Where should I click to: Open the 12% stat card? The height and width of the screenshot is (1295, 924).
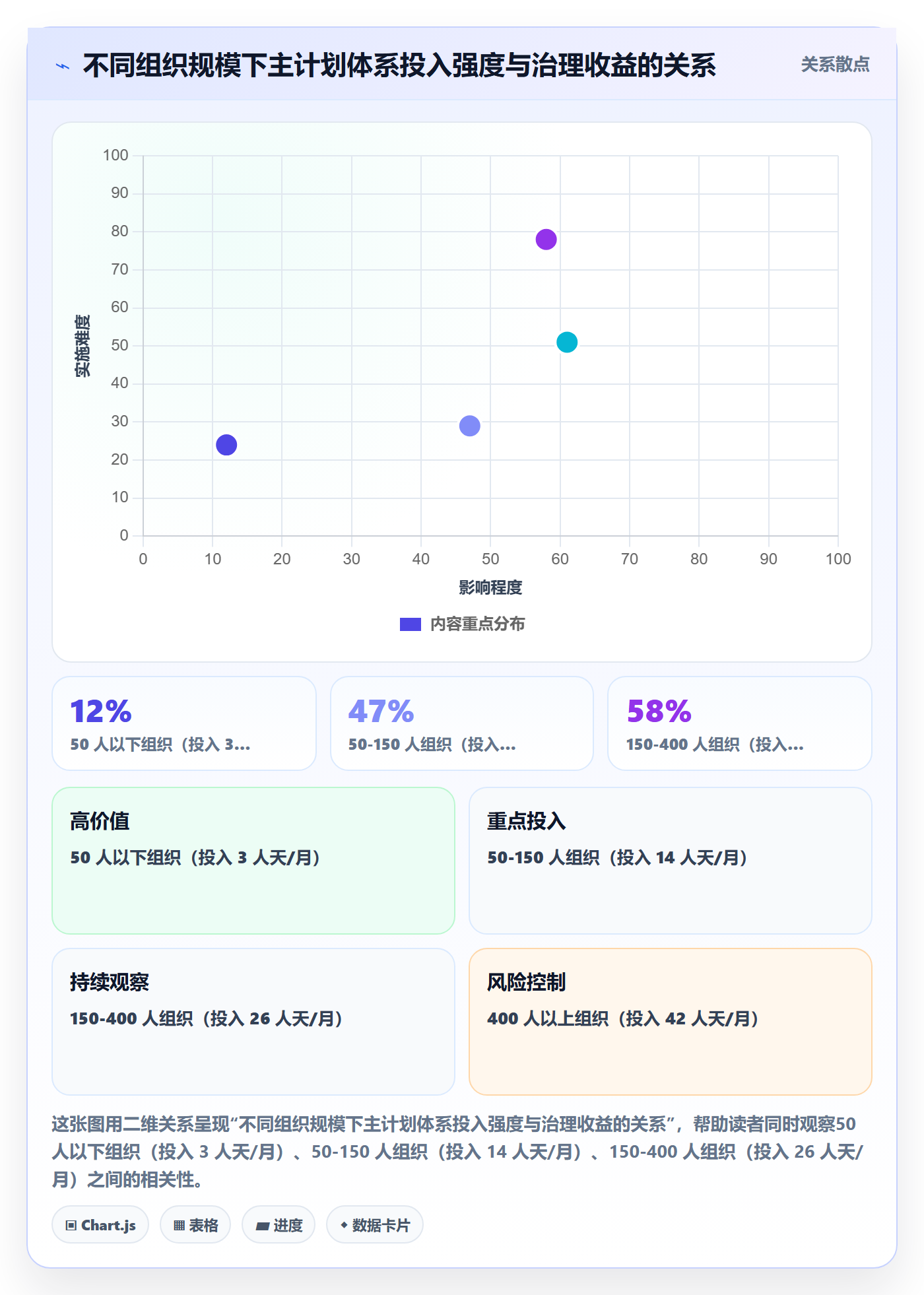click(184, 723)
